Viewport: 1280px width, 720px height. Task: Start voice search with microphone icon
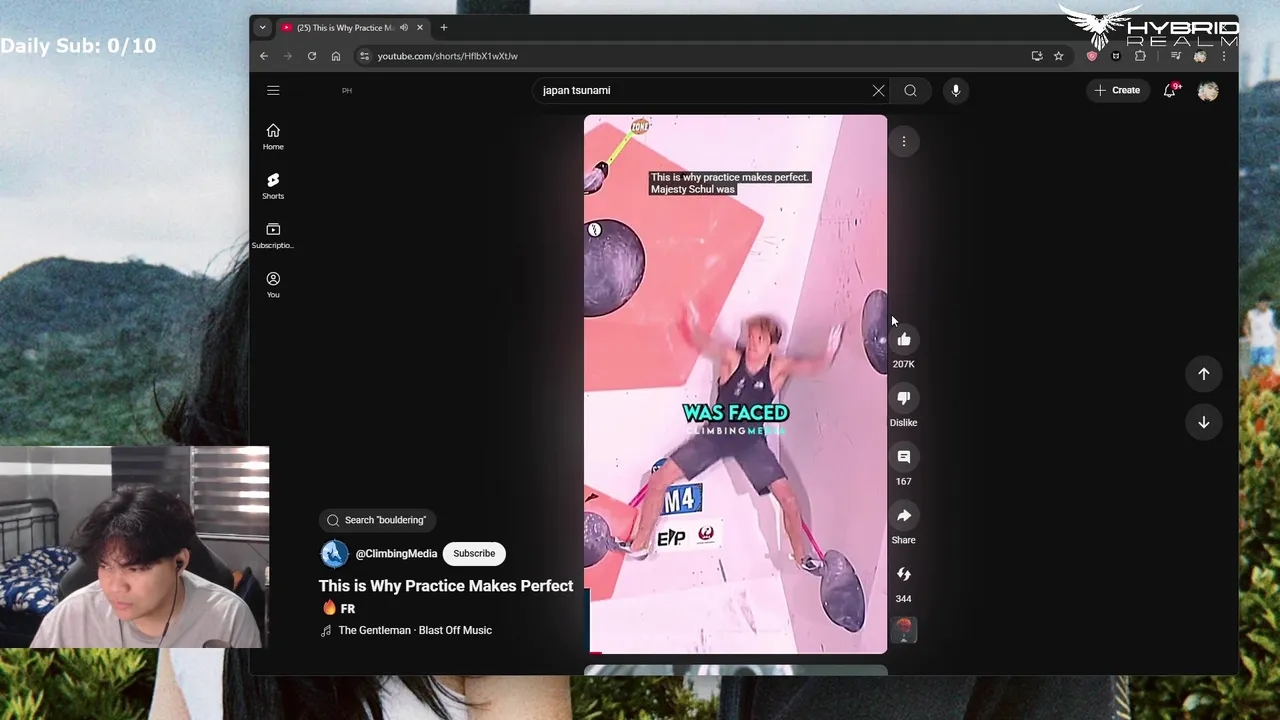956,90
